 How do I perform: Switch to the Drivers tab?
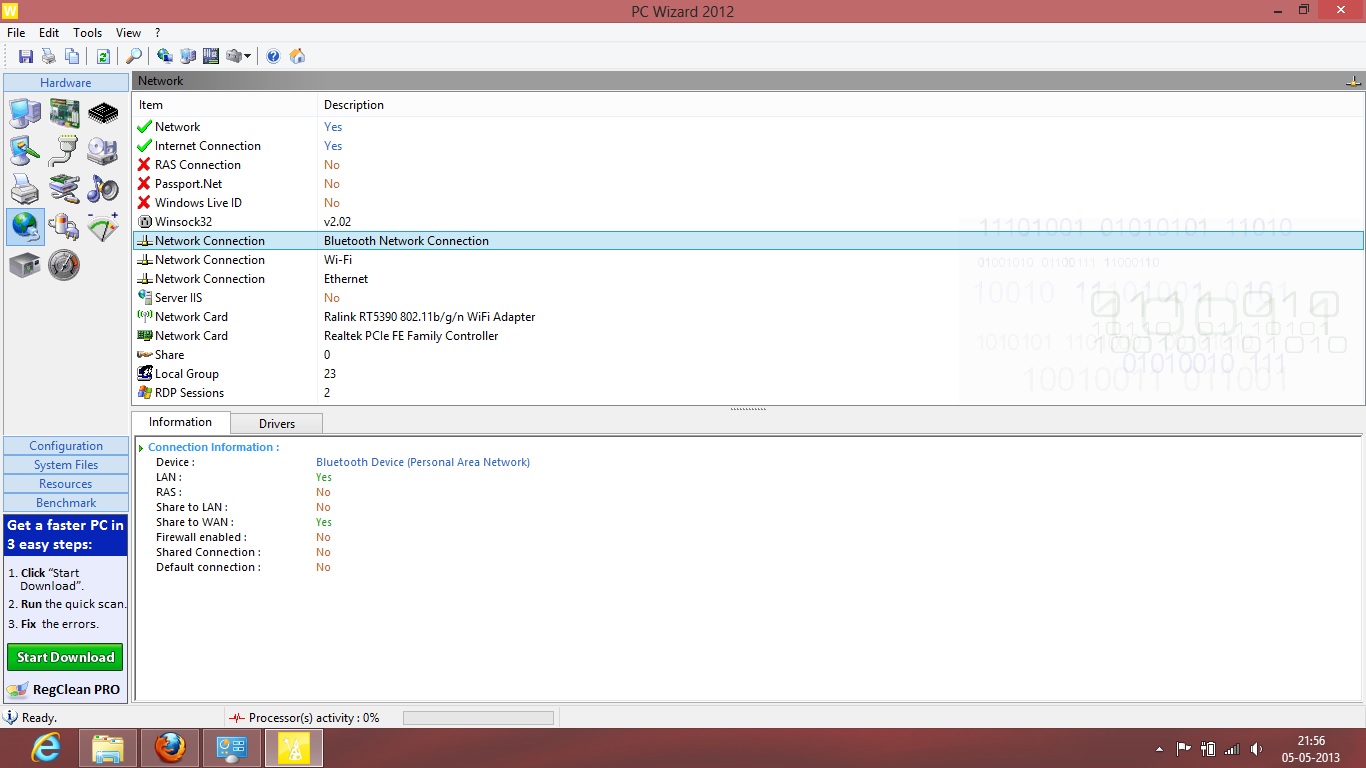point(277,424)
